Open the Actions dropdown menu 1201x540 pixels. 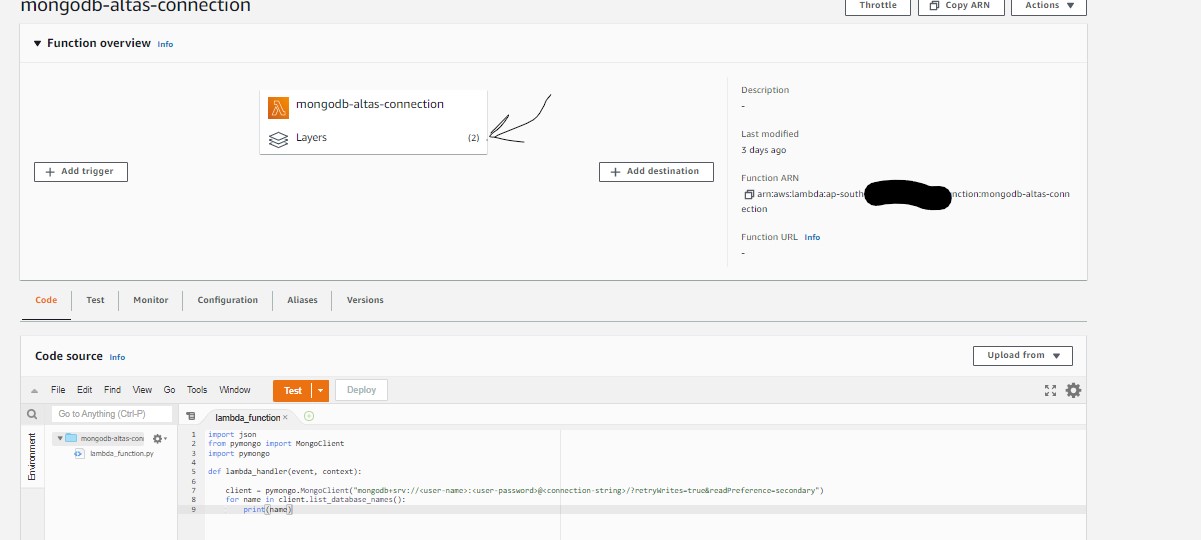1049,6
